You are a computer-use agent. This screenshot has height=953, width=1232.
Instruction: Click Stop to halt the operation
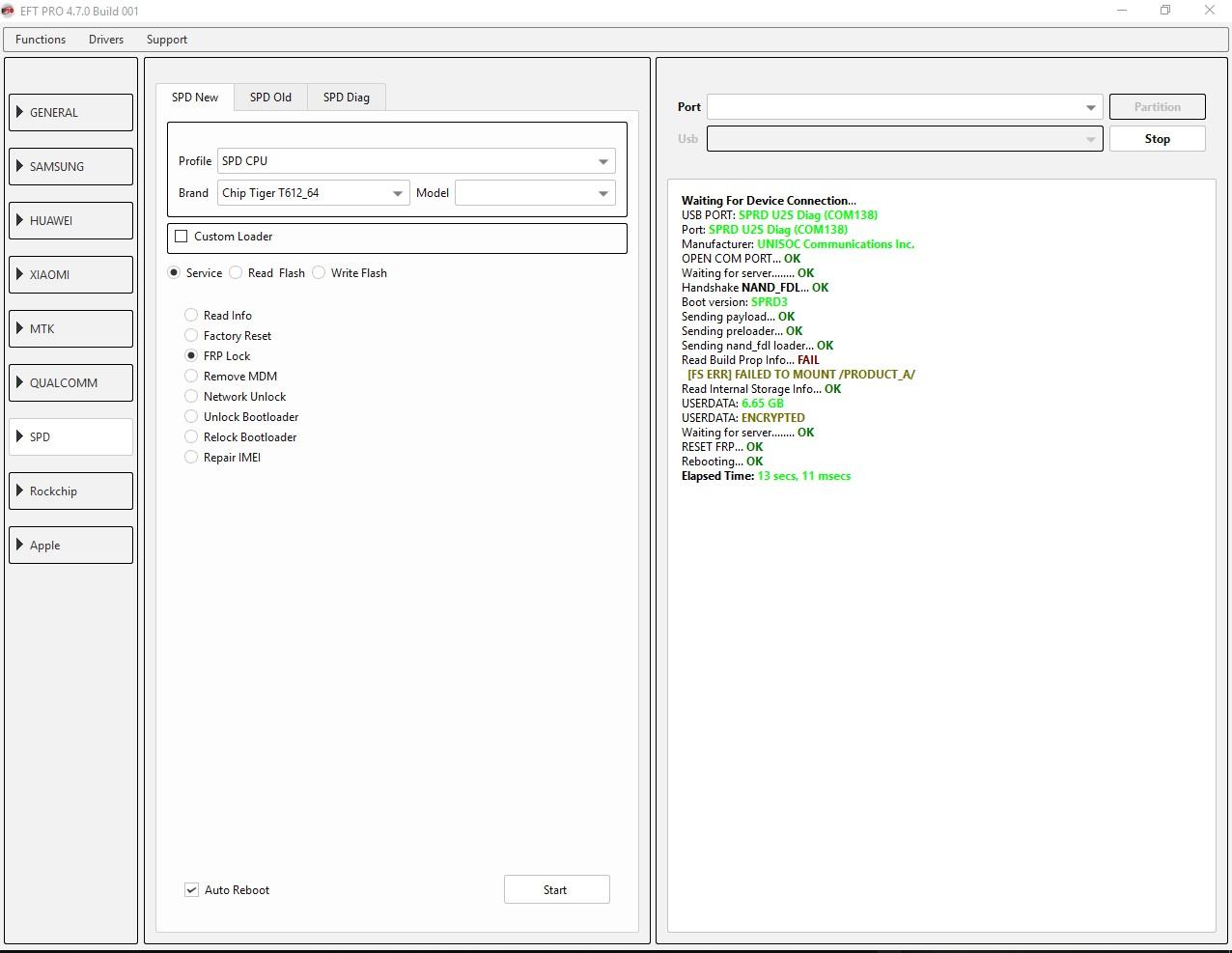click(x=1157, y=138)
